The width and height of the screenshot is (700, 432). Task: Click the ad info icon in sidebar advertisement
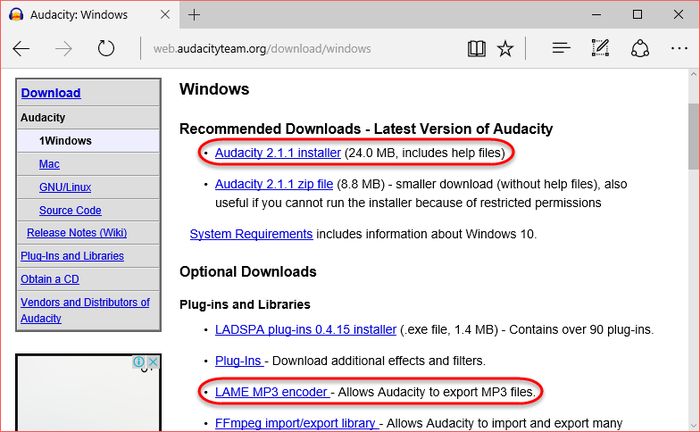[139, 362]
